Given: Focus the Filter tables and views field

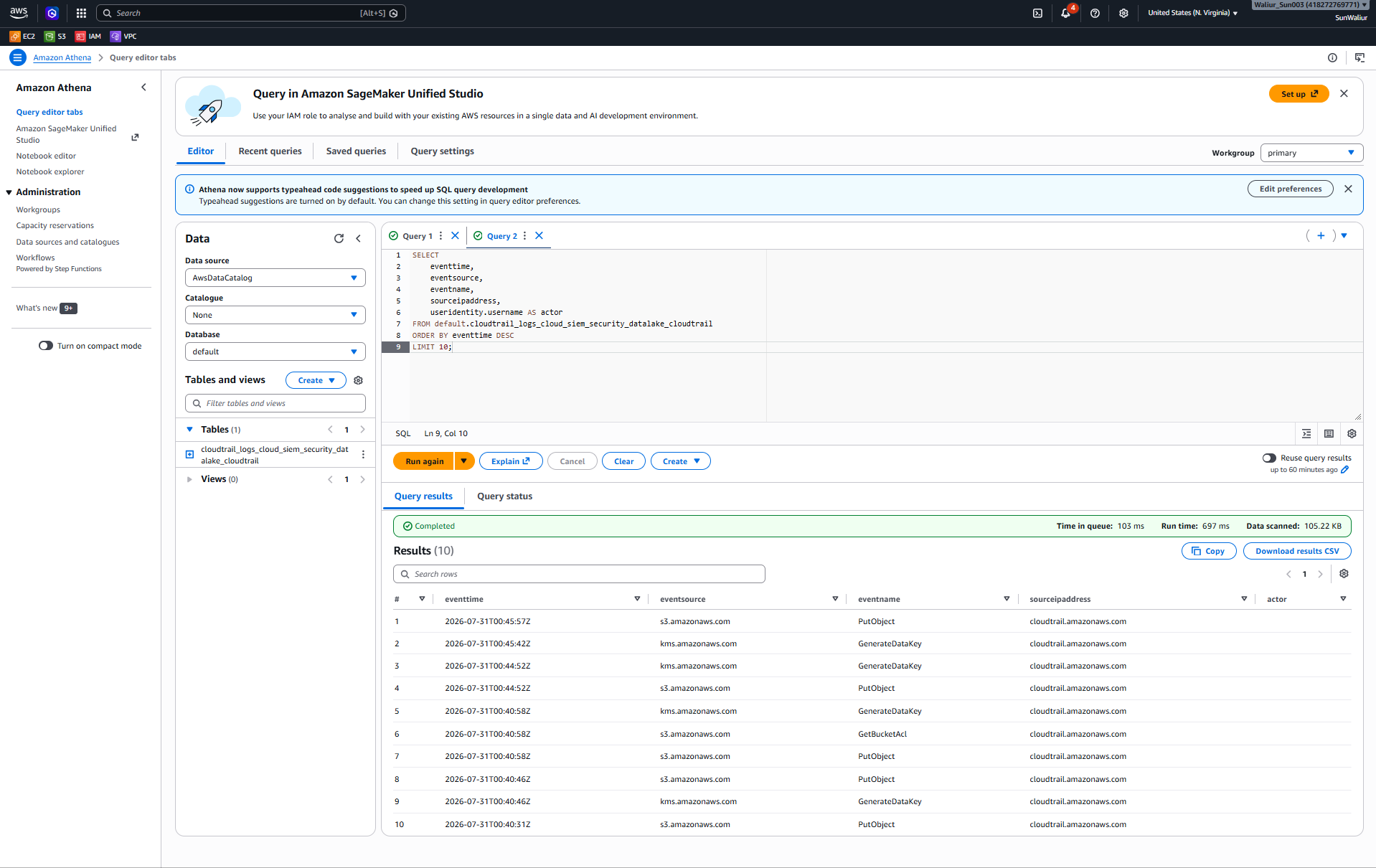Looking at the screenshot, I should pos(275,403).
